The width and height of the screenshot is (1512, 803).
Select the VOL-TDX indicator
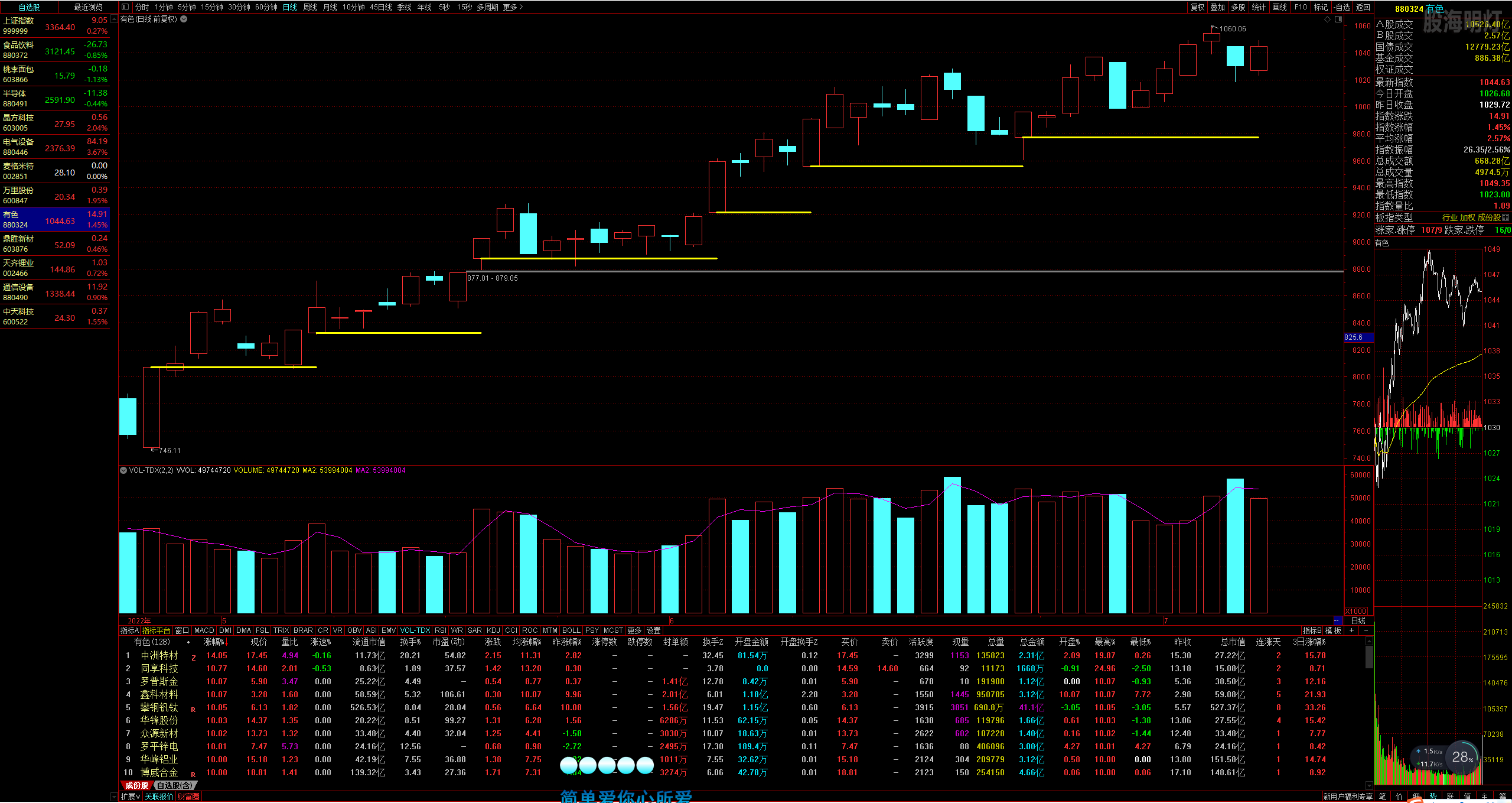click(415, 630)
